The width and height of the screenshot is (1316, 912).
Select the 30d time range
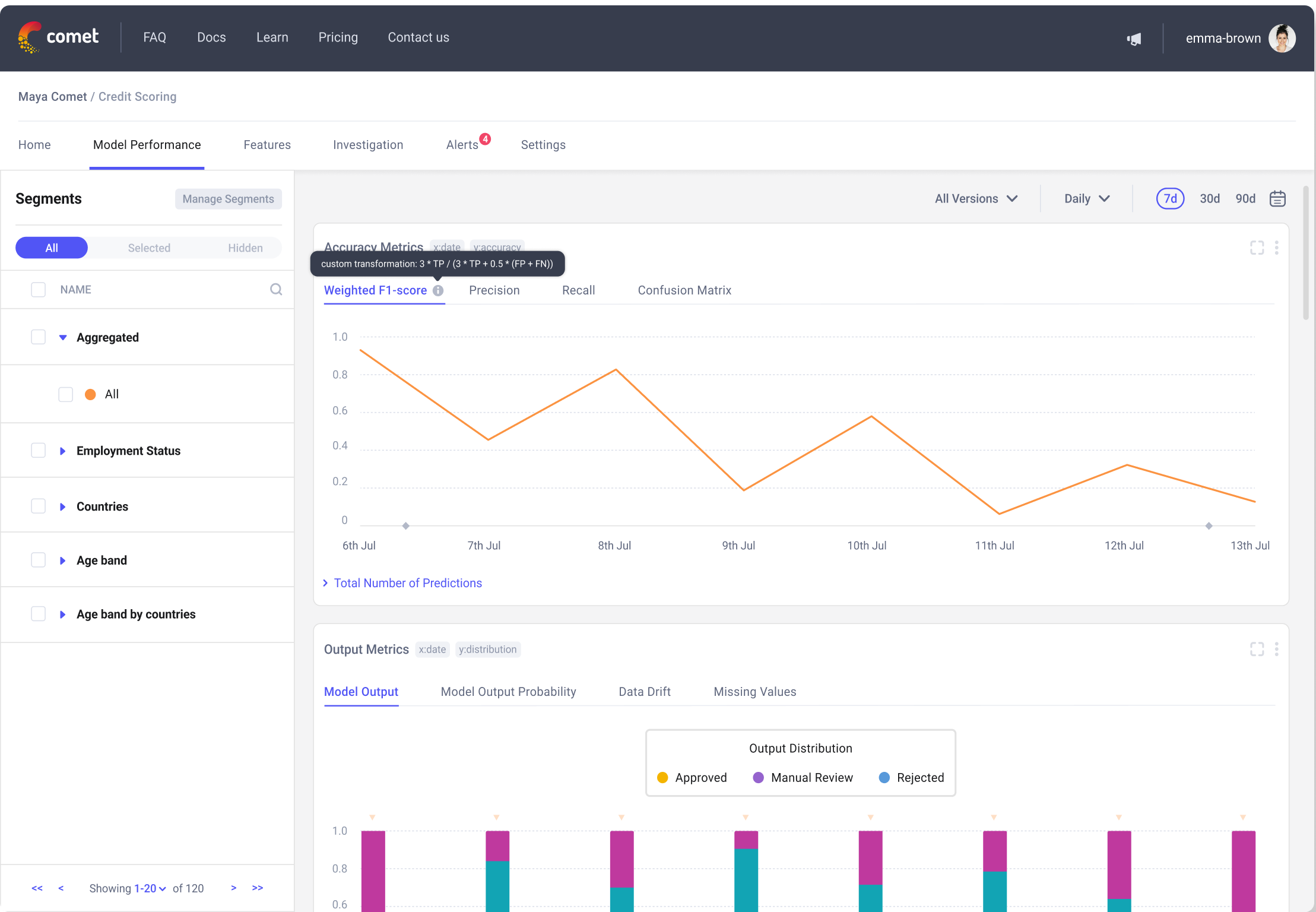[x=1210, y=199]
